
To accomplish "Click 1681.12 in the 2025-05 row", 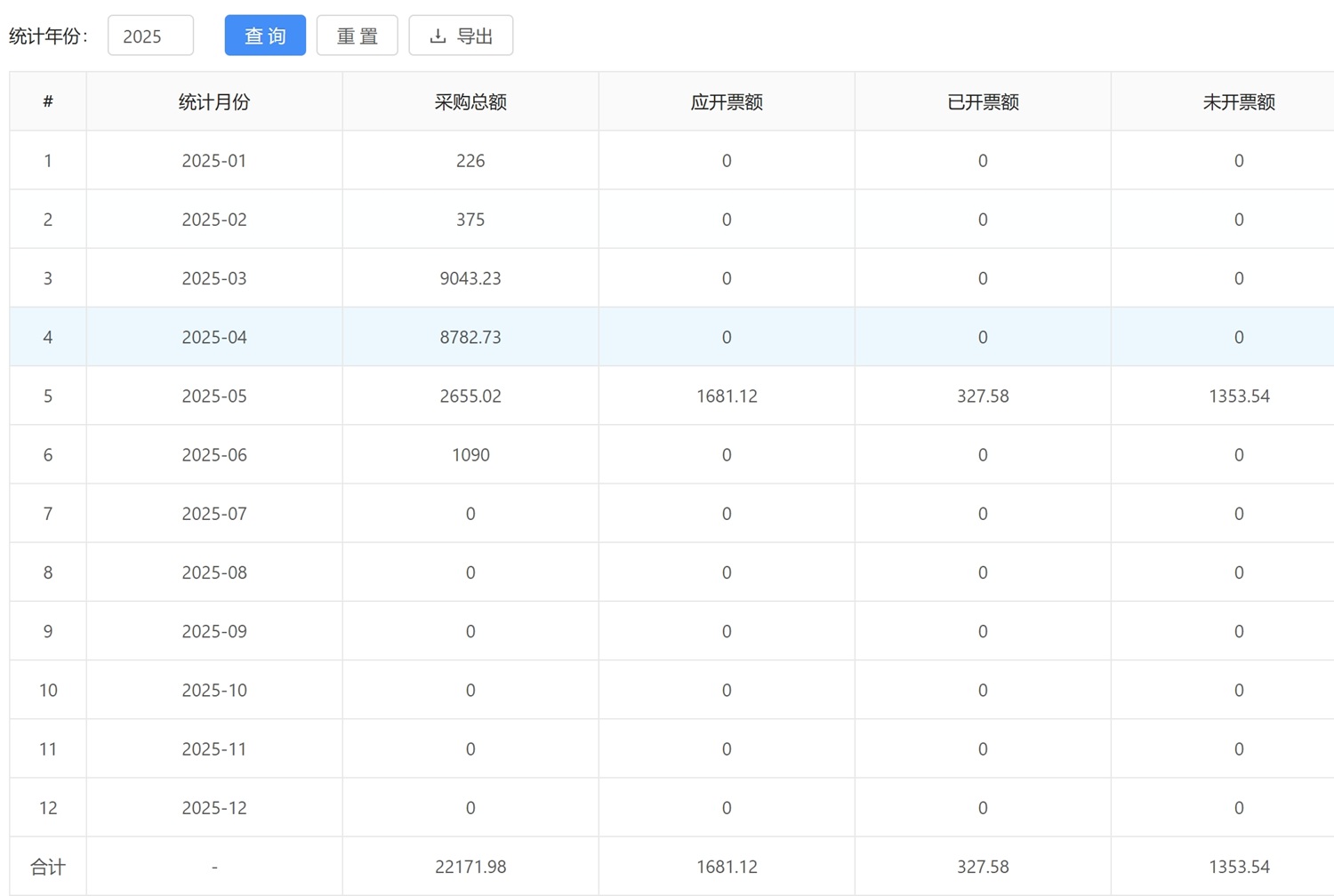I will pos(727,396).
